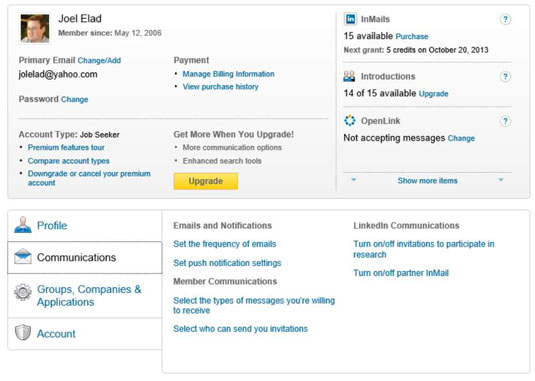Open Set the frequency of emails
The width and height of the screenshot is (535, 381).
pyautogui.click(x=225, y=244)
